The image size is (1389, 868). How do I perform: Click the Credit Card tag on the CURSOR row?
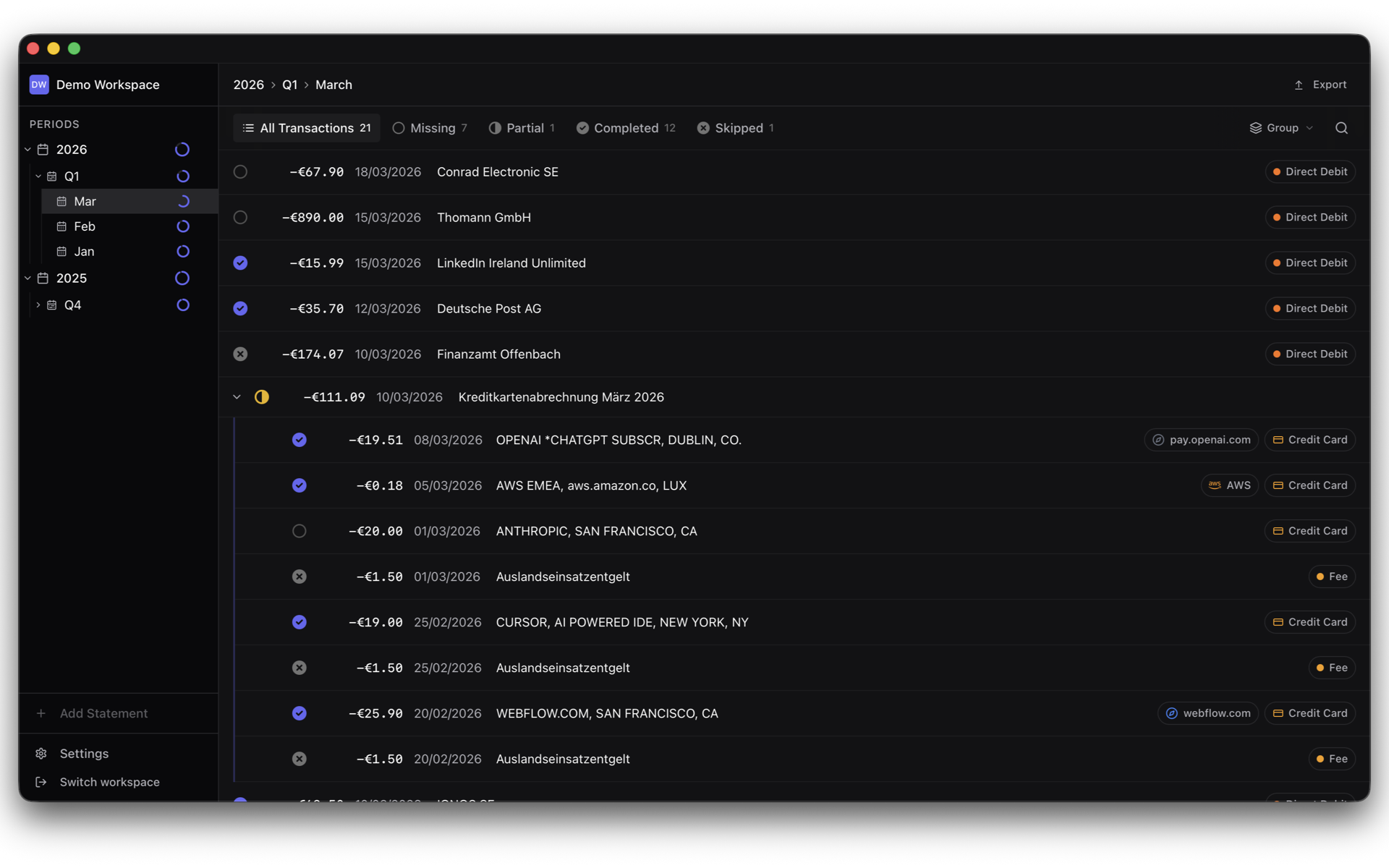pos(1310,622)
